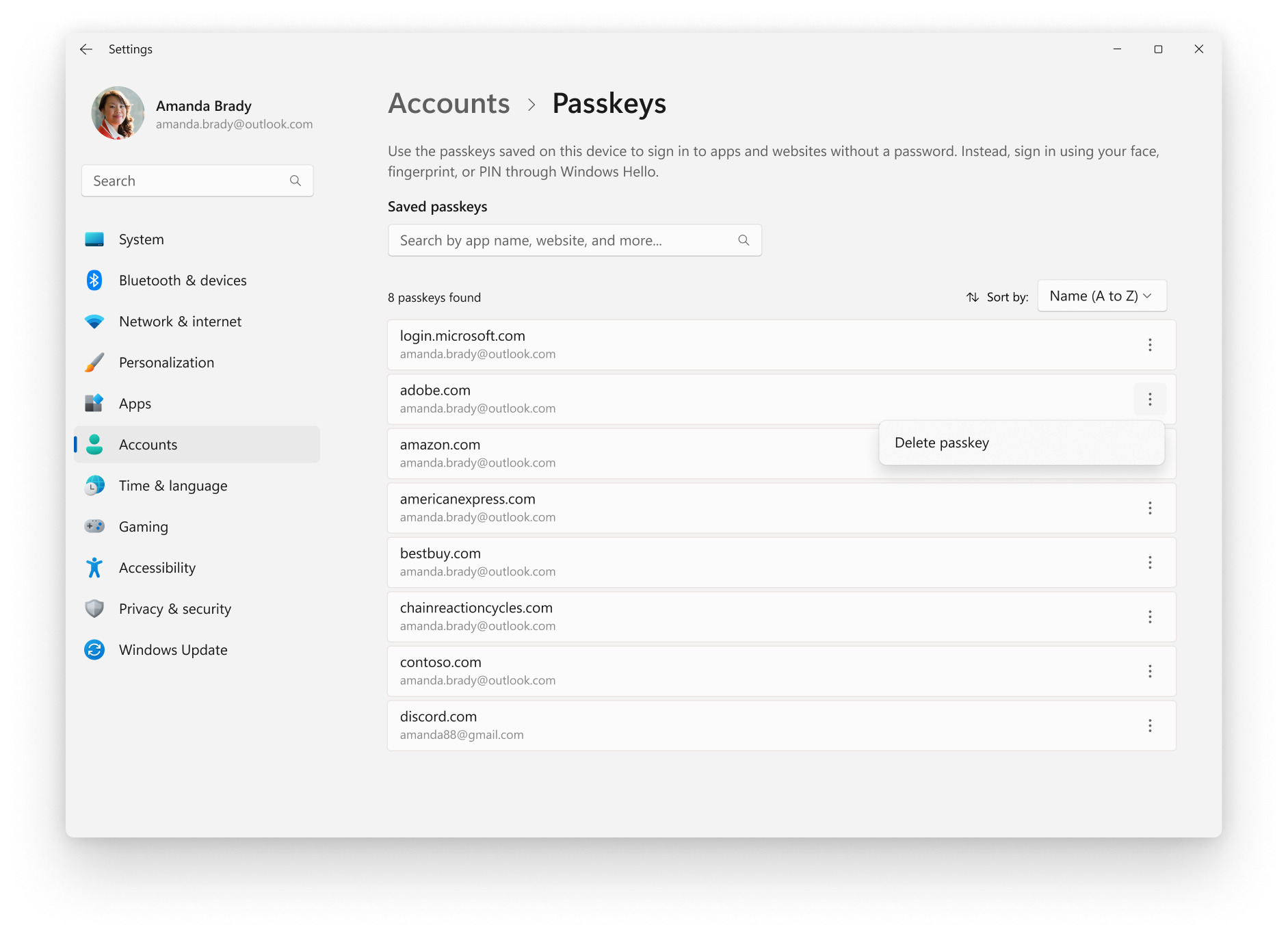The image size is (1288, 936).
Task: Open System settings label
Action: coord(142,239)
